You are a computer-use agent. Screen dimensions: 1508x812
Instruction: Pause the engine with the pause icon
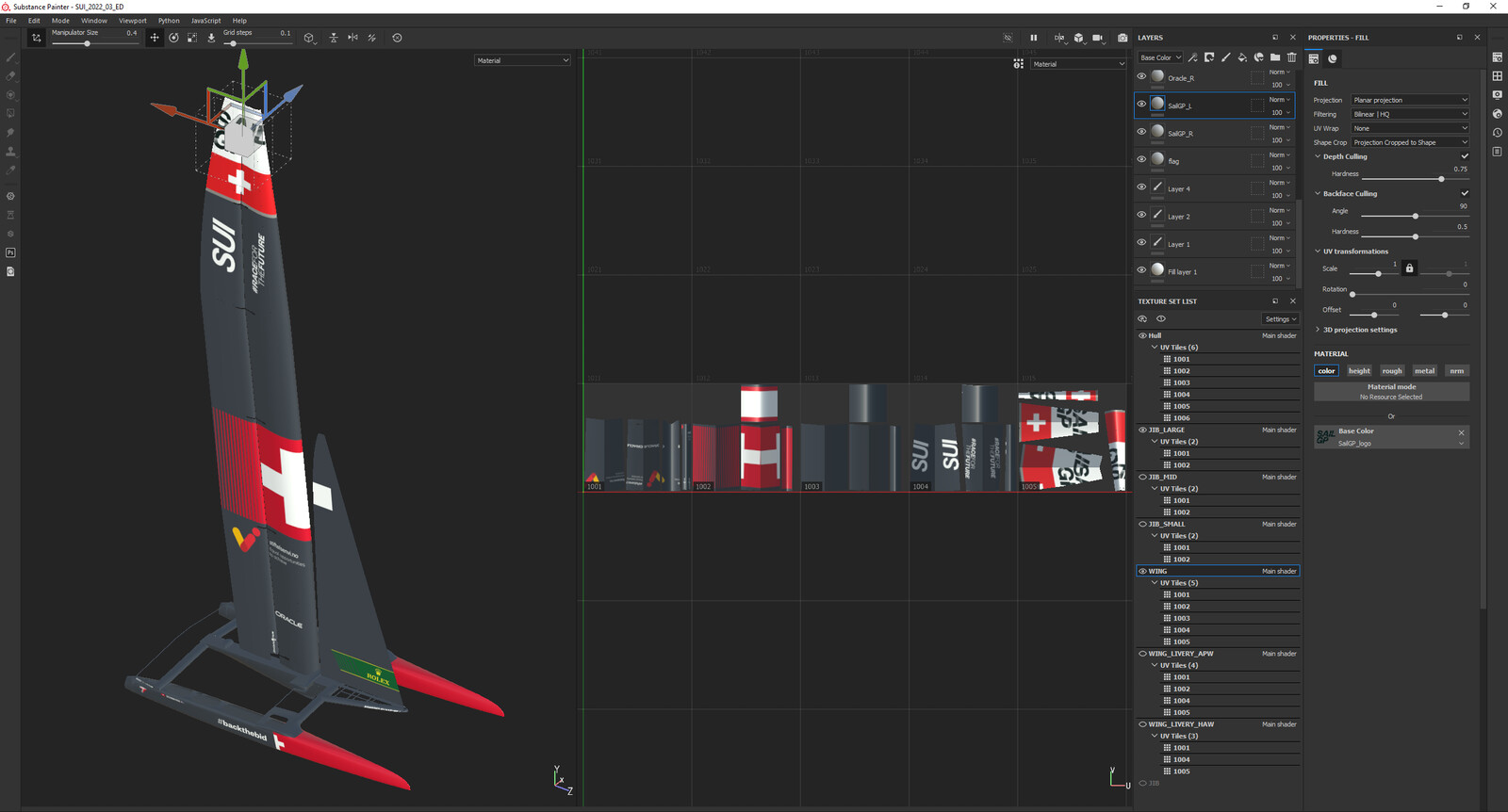coord(1033,38)
